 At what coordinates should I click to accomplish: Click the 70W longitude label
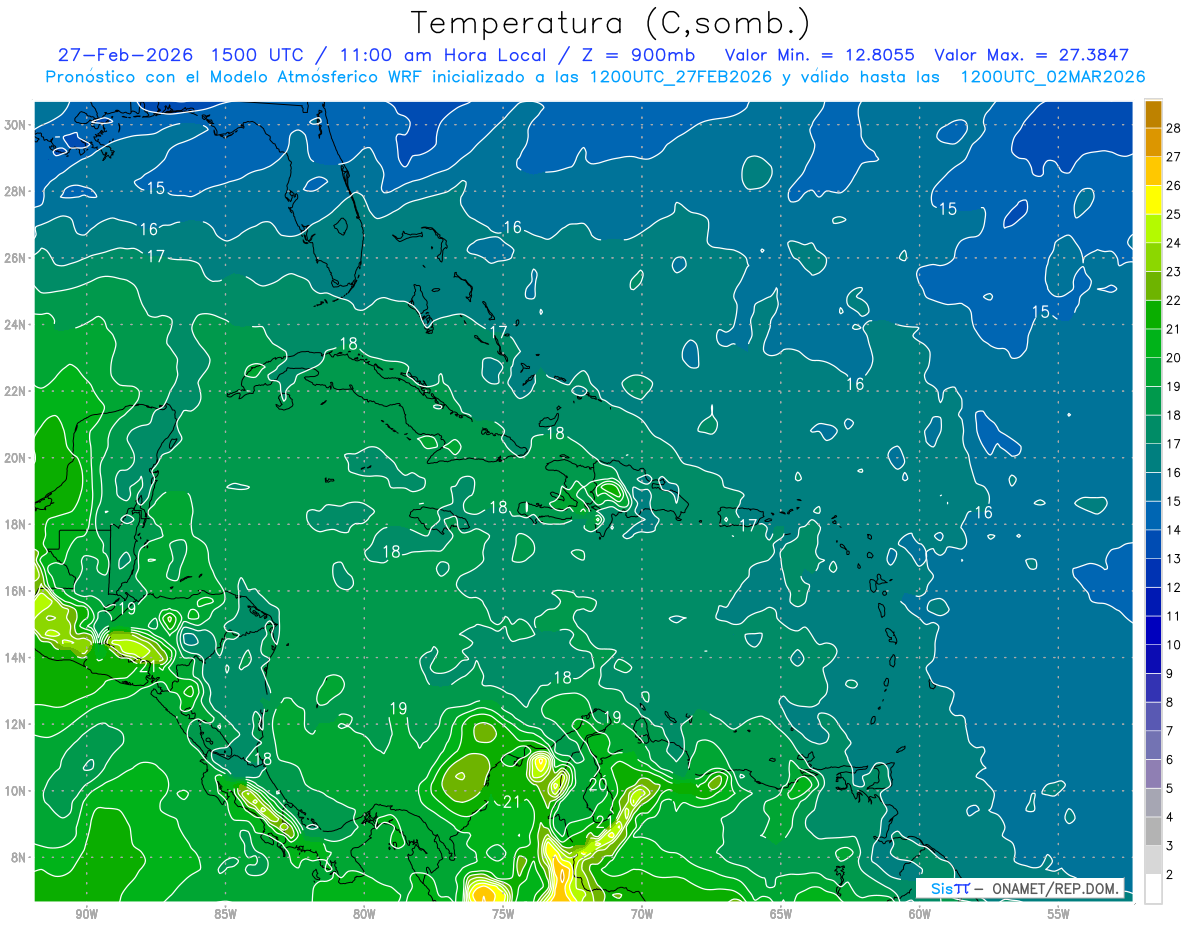pos(642,914)
